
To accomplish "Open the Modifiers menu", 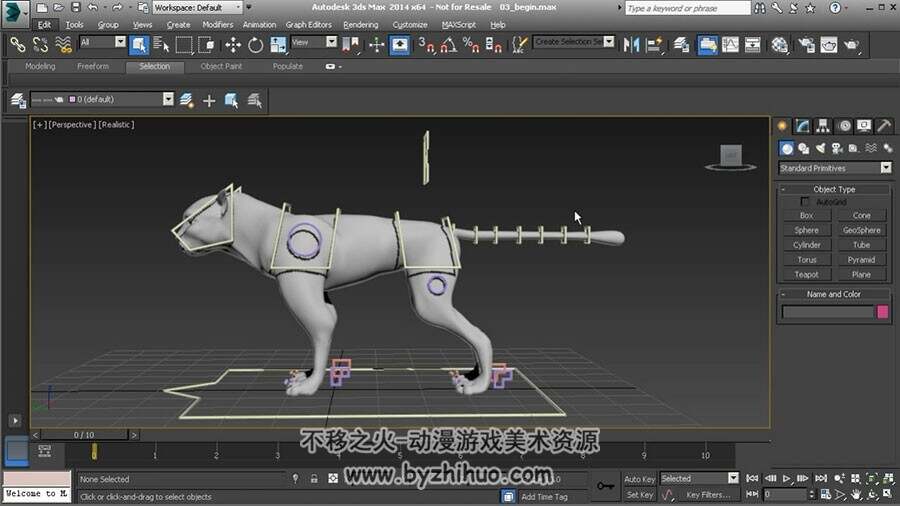I will (218, 25).
